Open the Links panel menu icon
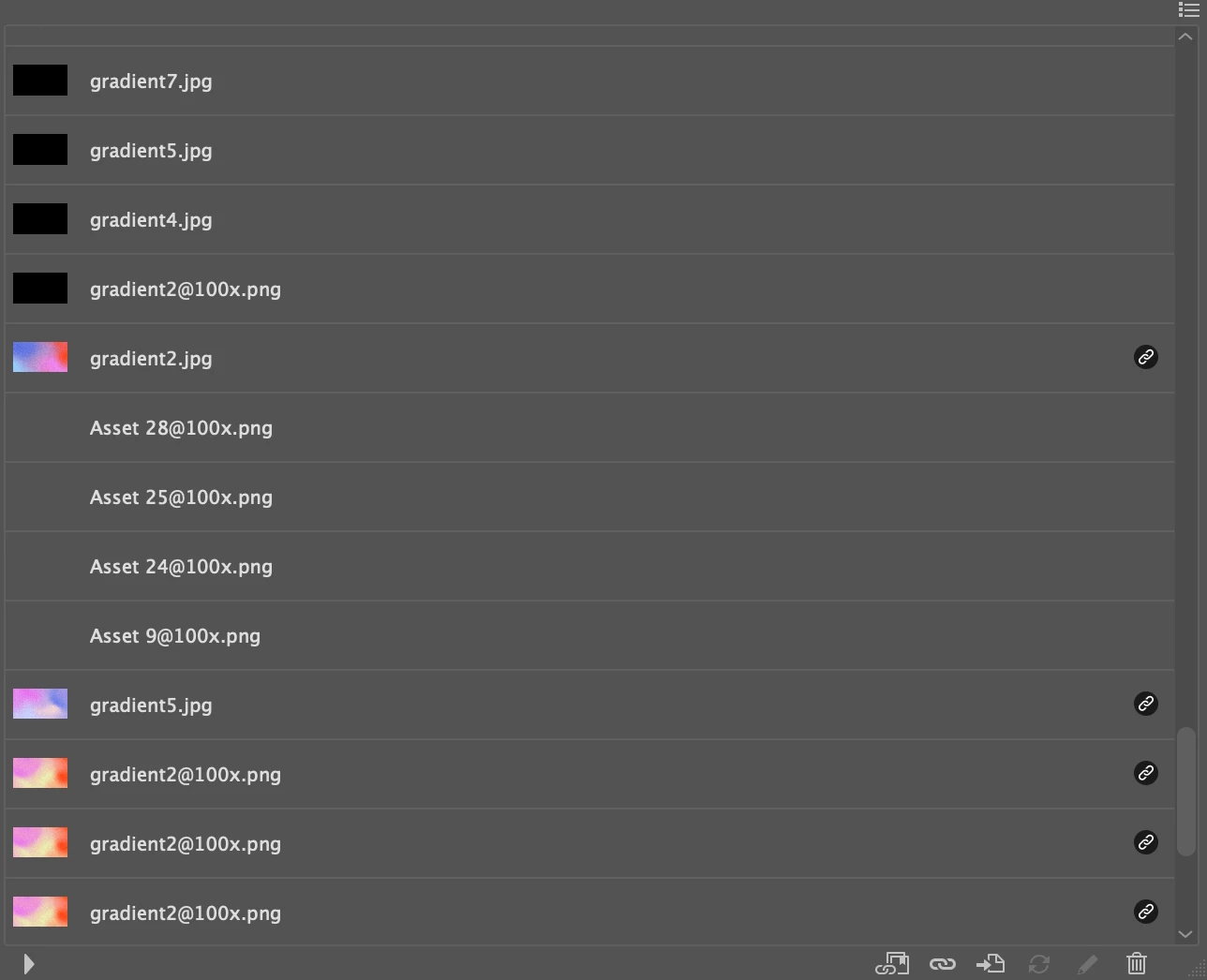The height and width of the screenshot is (980, 1207). (1188, 9)
